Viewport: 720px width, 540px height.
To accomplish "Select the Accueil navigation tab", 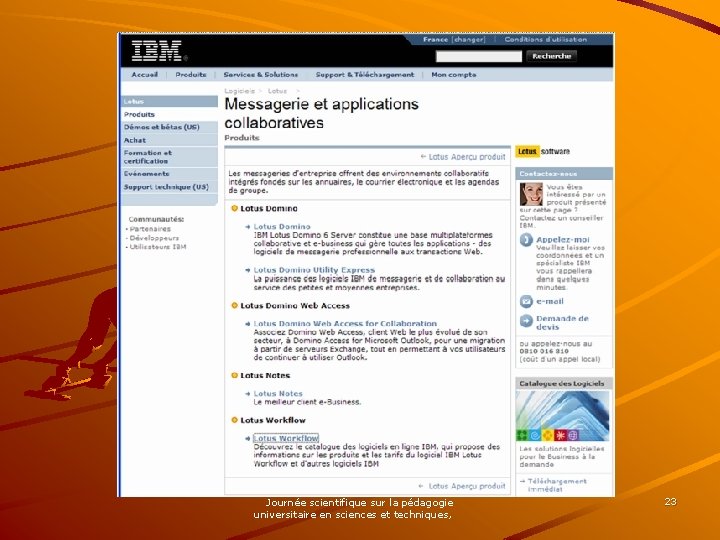I will coord(145,74).
